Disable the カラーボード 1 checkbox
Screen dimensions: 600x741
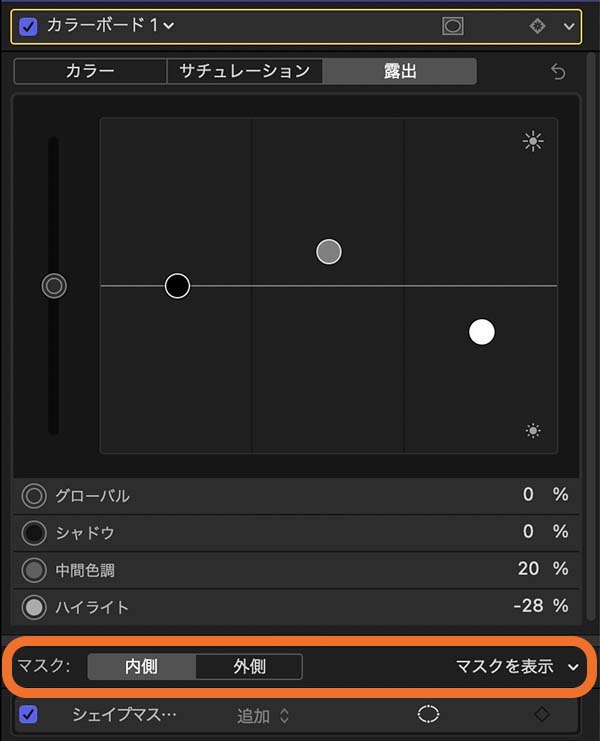point(28,26)
